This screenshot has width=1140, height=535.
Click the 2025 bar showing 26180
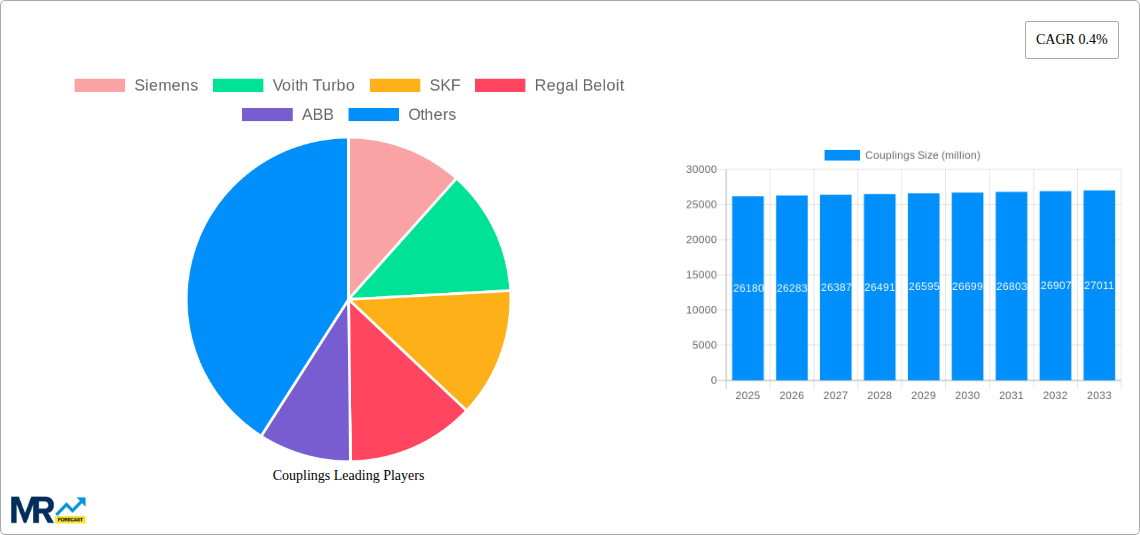pos(748,288)
